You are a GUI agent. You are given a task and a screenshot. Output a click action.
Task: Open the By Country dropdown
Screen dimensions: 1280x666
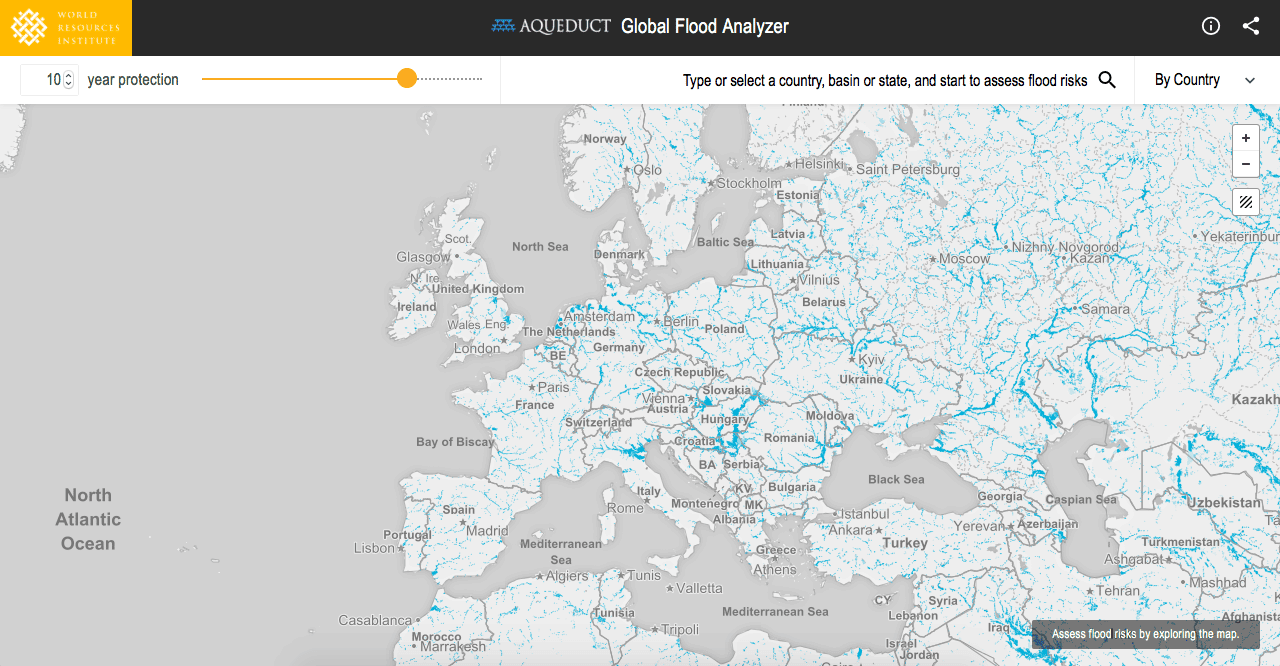(x=1205, y=80)
